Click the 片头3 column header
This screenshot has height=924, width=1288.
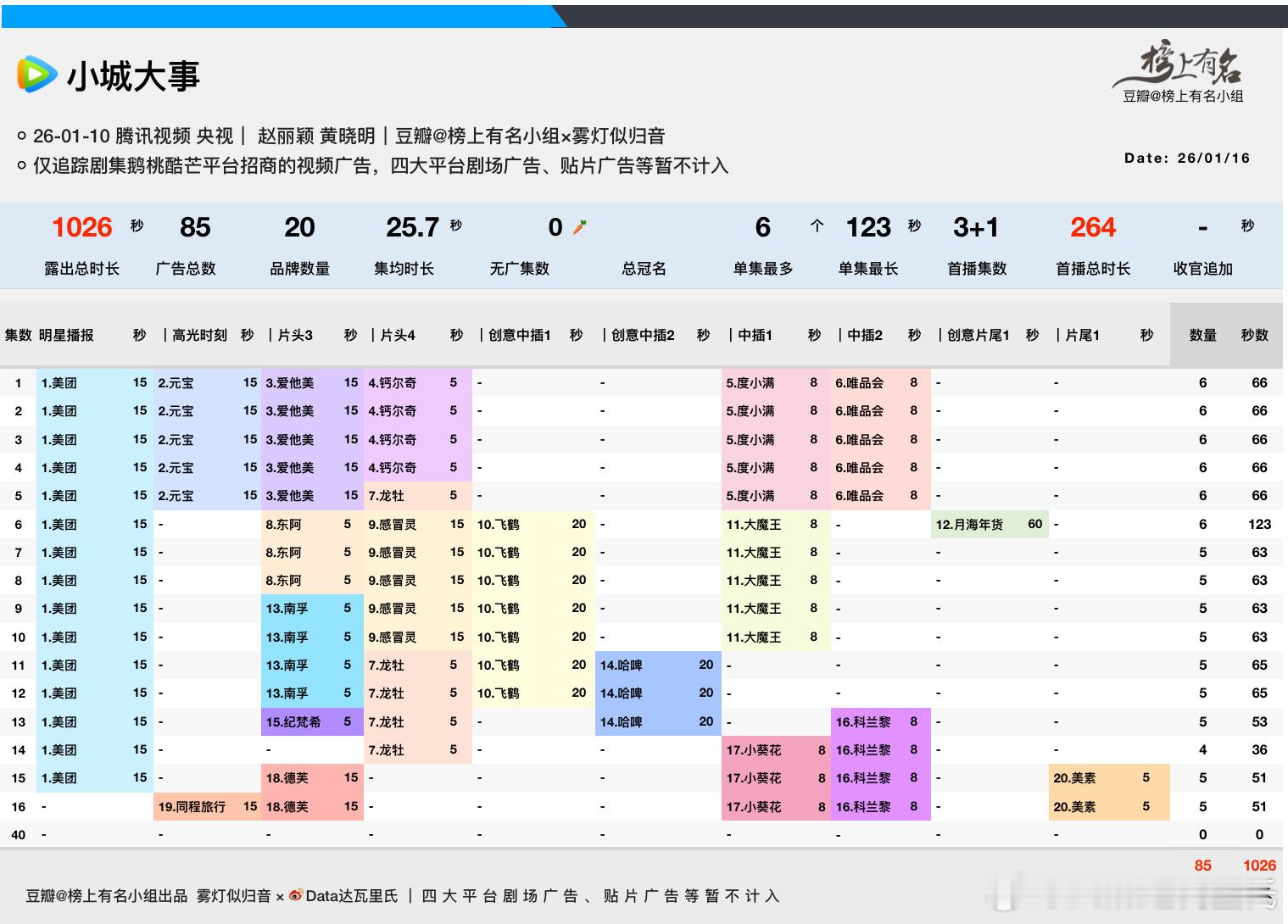pos(296,336)
